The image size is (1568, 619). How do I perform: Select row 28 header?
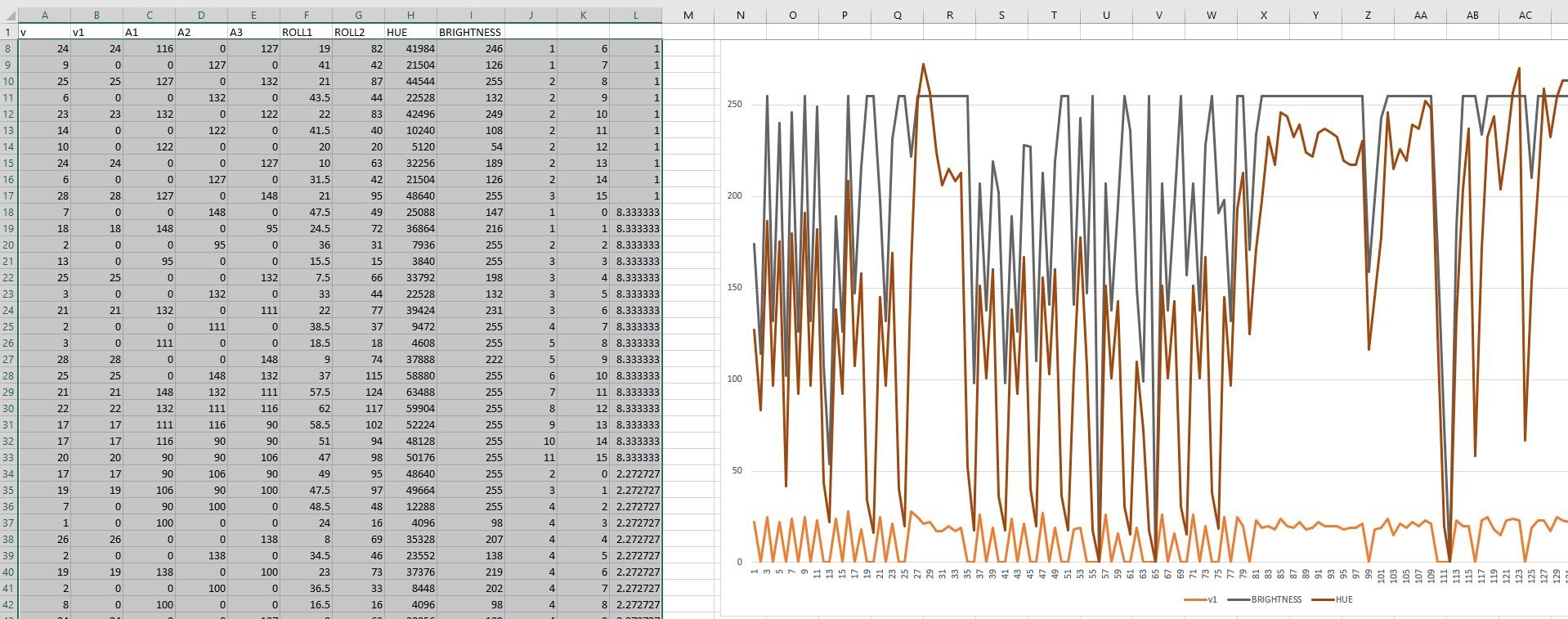8,375
